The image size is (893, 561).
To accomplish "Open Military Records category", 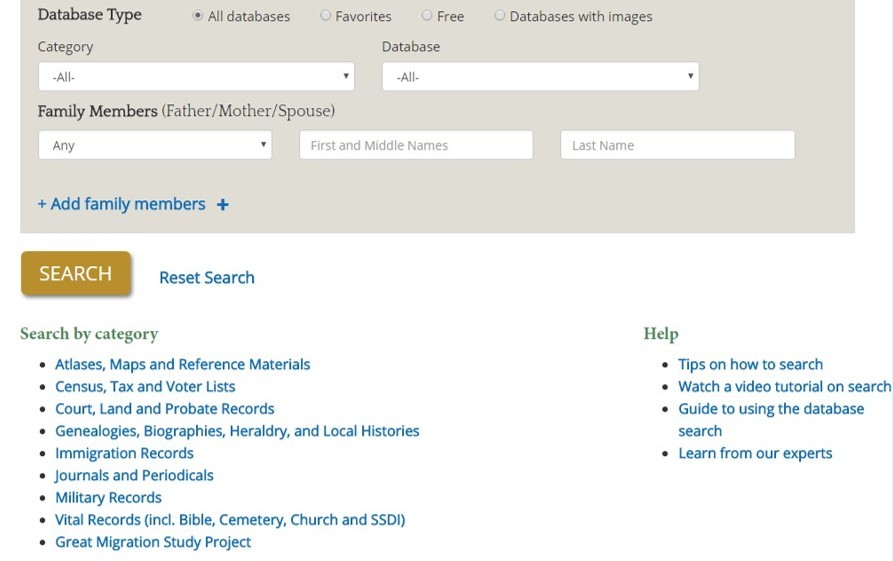I will [x=108, y=497].
